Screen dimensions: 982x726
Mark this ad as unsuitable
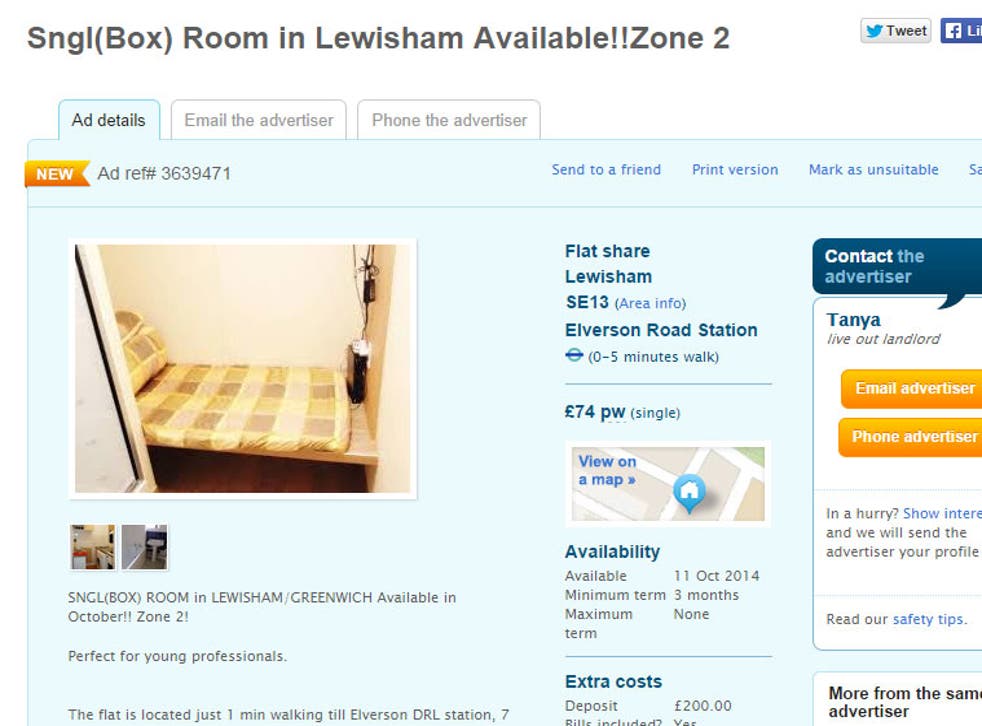pyautogui.click(x=874, y=170)
